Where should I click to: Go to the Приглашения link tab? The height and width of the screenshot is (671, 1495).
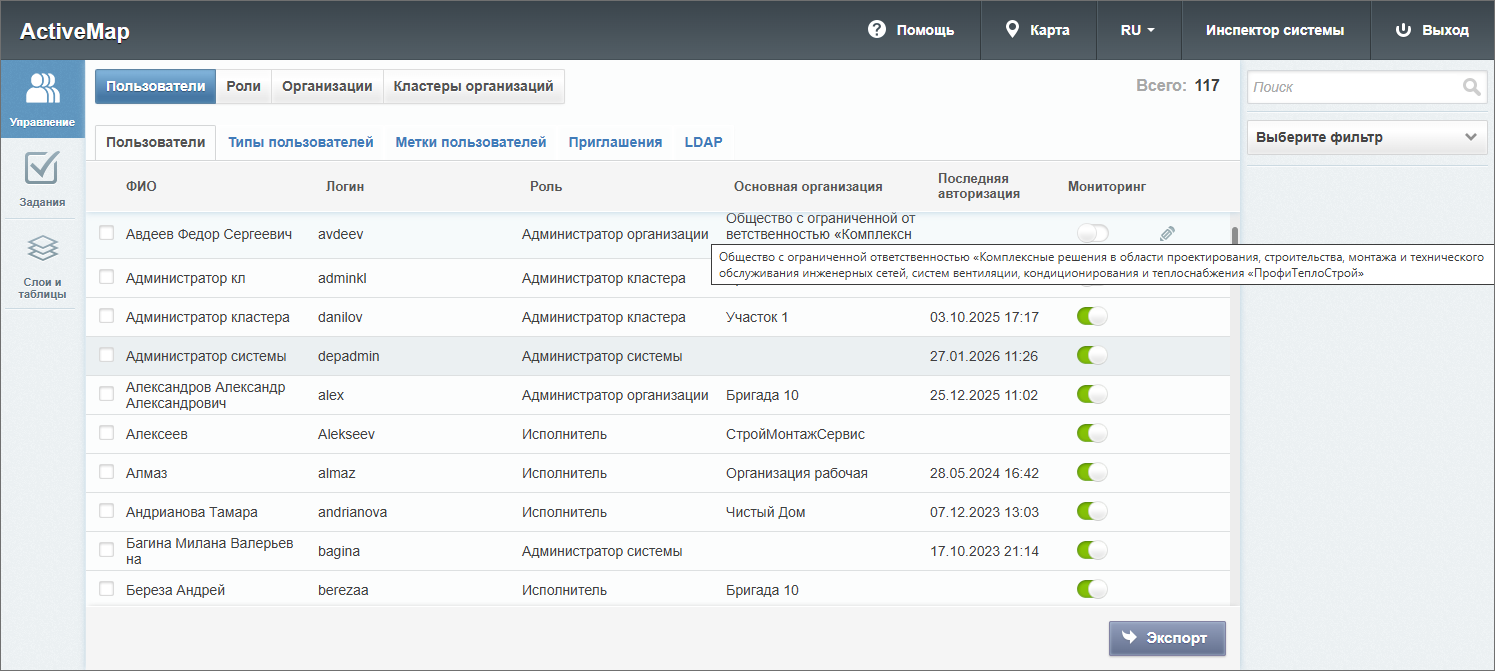click(x=615, y=142)
